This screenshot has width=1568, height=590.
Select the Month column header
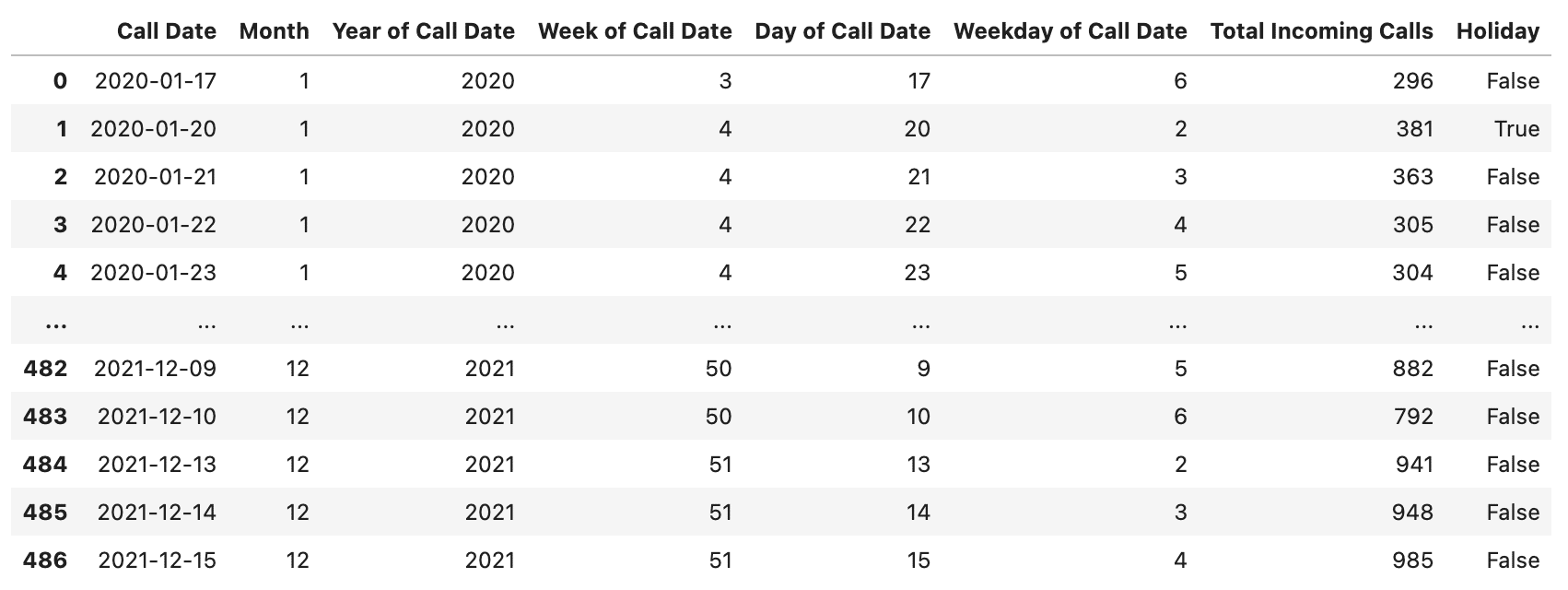(x=274, y=31)
